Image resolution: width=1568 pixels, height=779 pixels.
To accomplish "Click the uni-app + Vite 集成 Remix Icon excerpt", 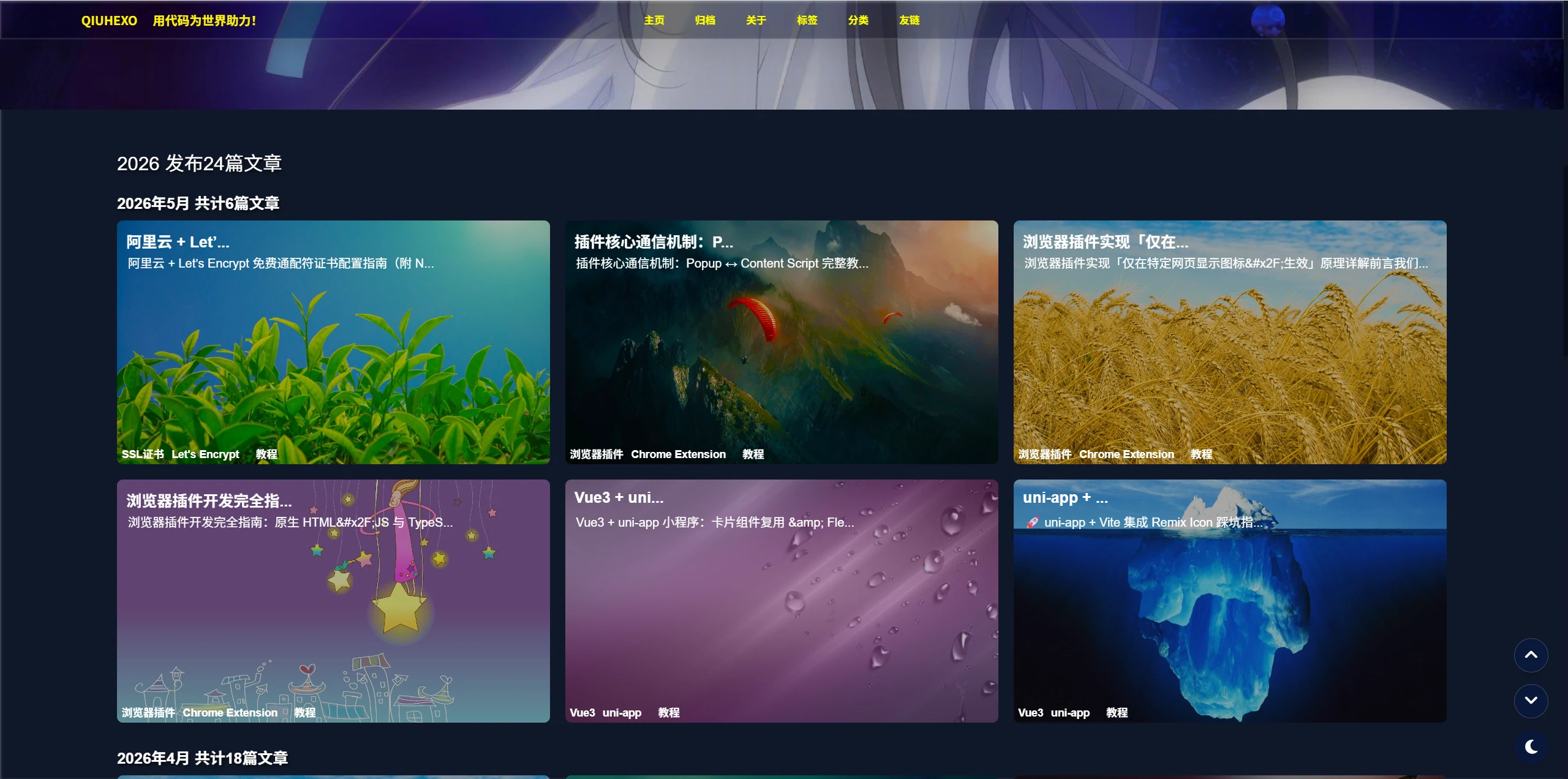I will [1144, 522].
